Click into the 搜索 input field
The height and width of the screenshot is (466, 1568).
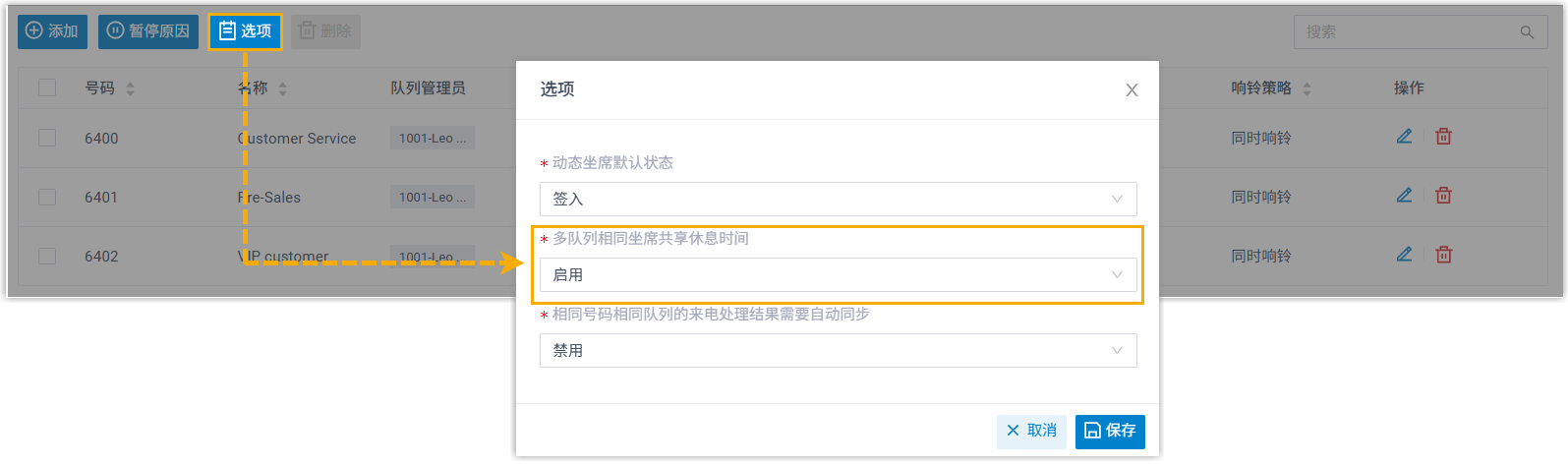click(x=1406, y=32)
